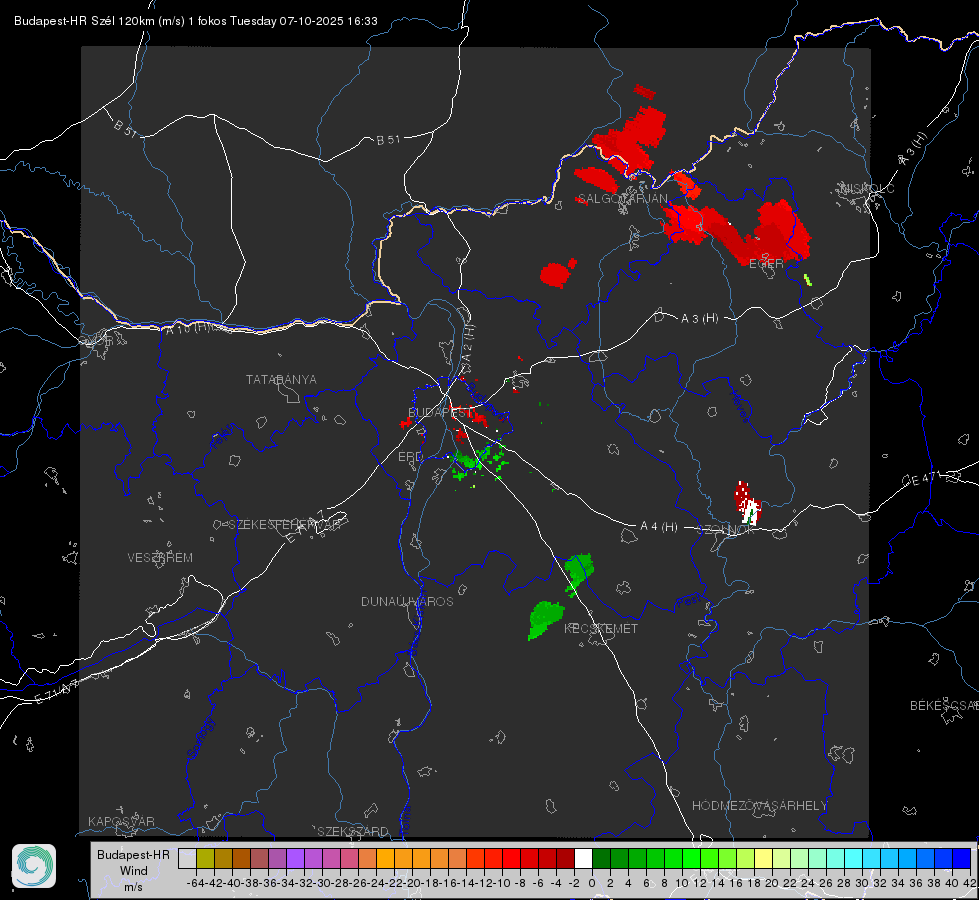Click the BUDAPEST city label
979x900 pixels.
point(440,412)
